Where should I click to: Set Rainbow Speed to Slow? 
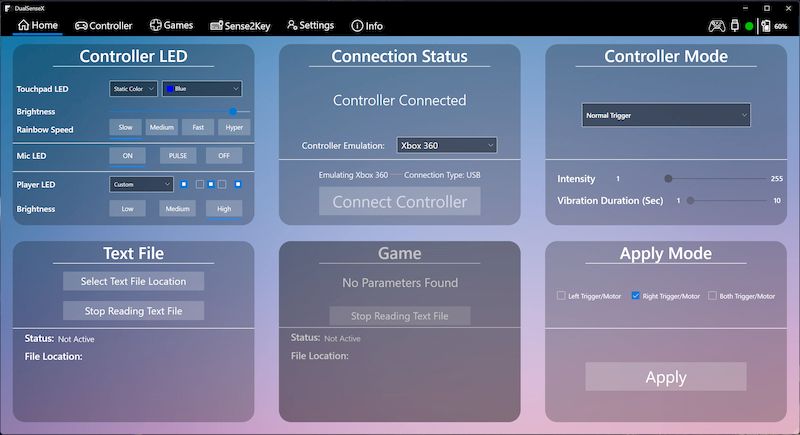[126, 127]
